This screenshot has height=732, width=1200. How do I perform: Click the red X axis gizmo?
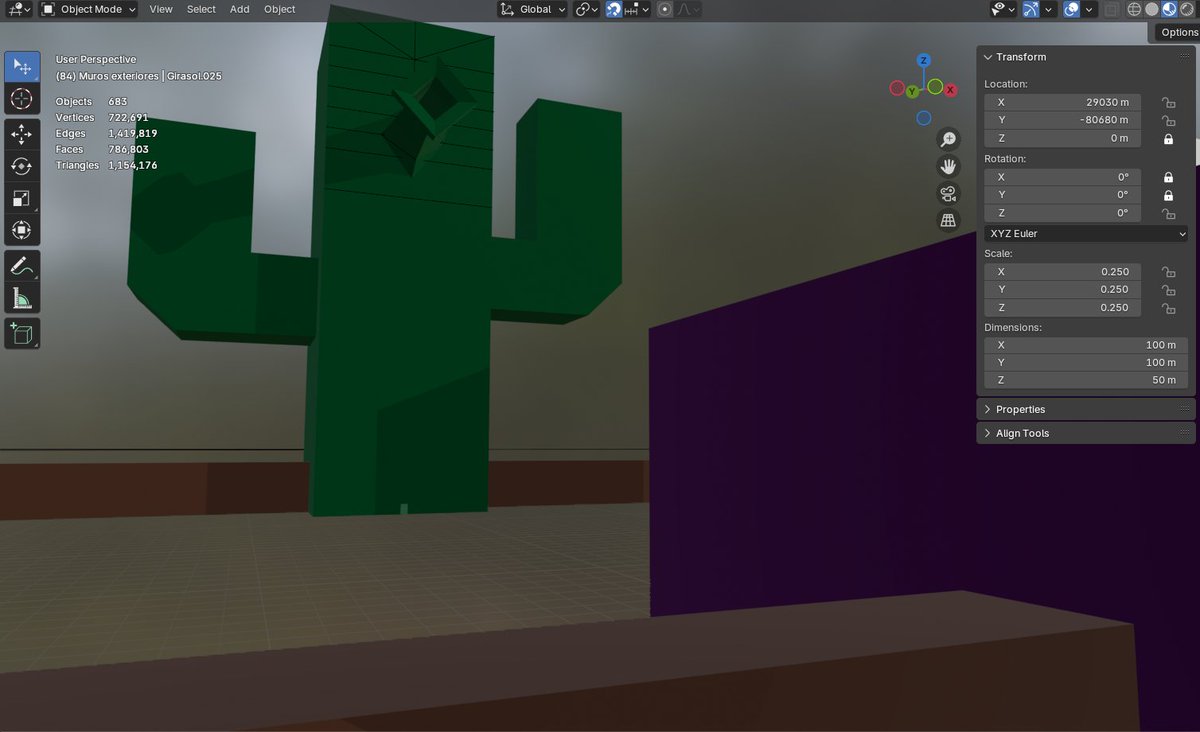coord(950,90)
